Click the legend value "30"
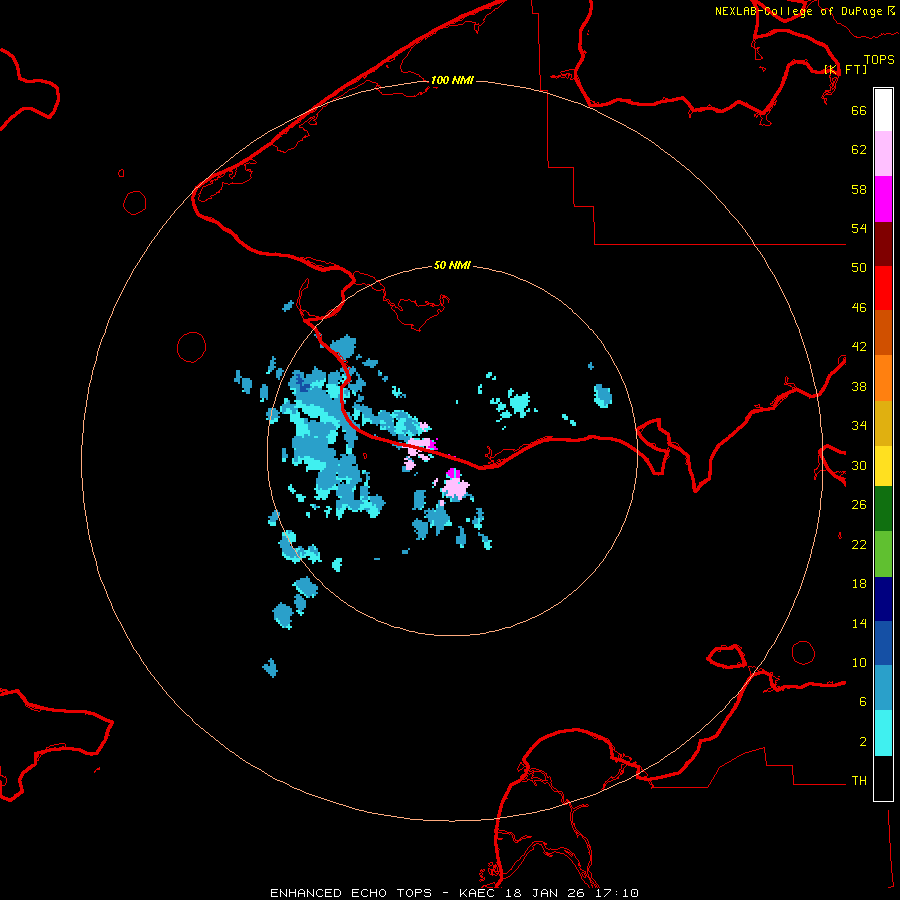 coord(859,465)
